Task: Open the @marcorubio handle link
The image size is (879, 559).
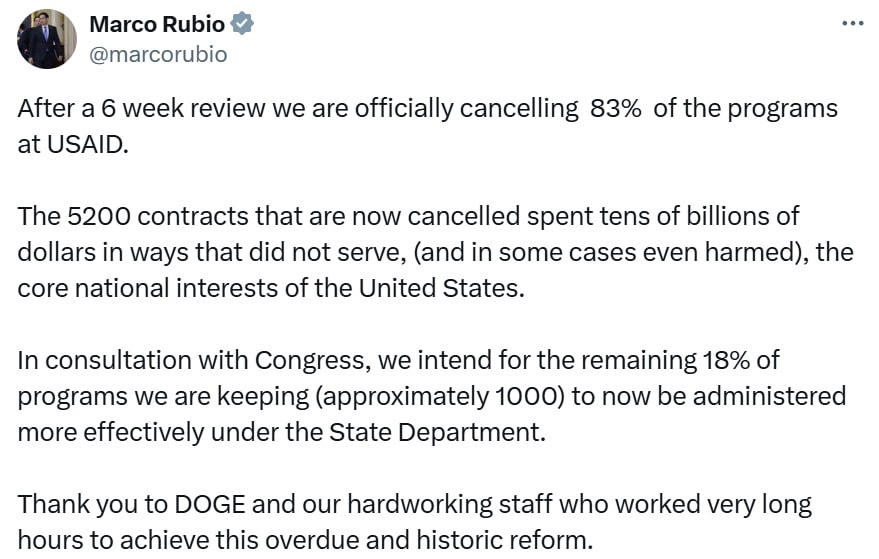Action: [158, 55]
